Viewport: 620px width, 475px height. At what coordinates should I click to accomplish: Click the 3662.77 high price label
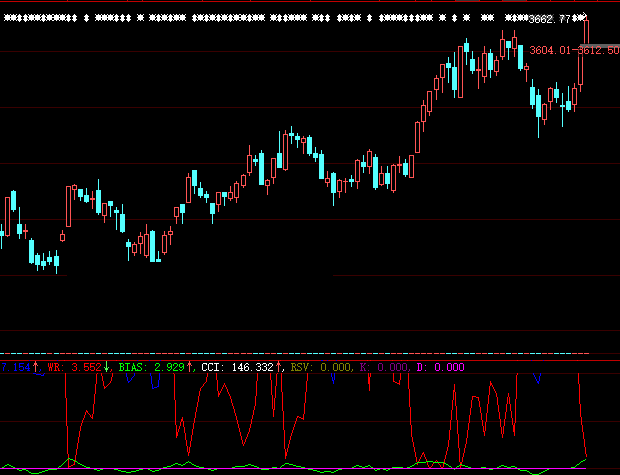549,19
